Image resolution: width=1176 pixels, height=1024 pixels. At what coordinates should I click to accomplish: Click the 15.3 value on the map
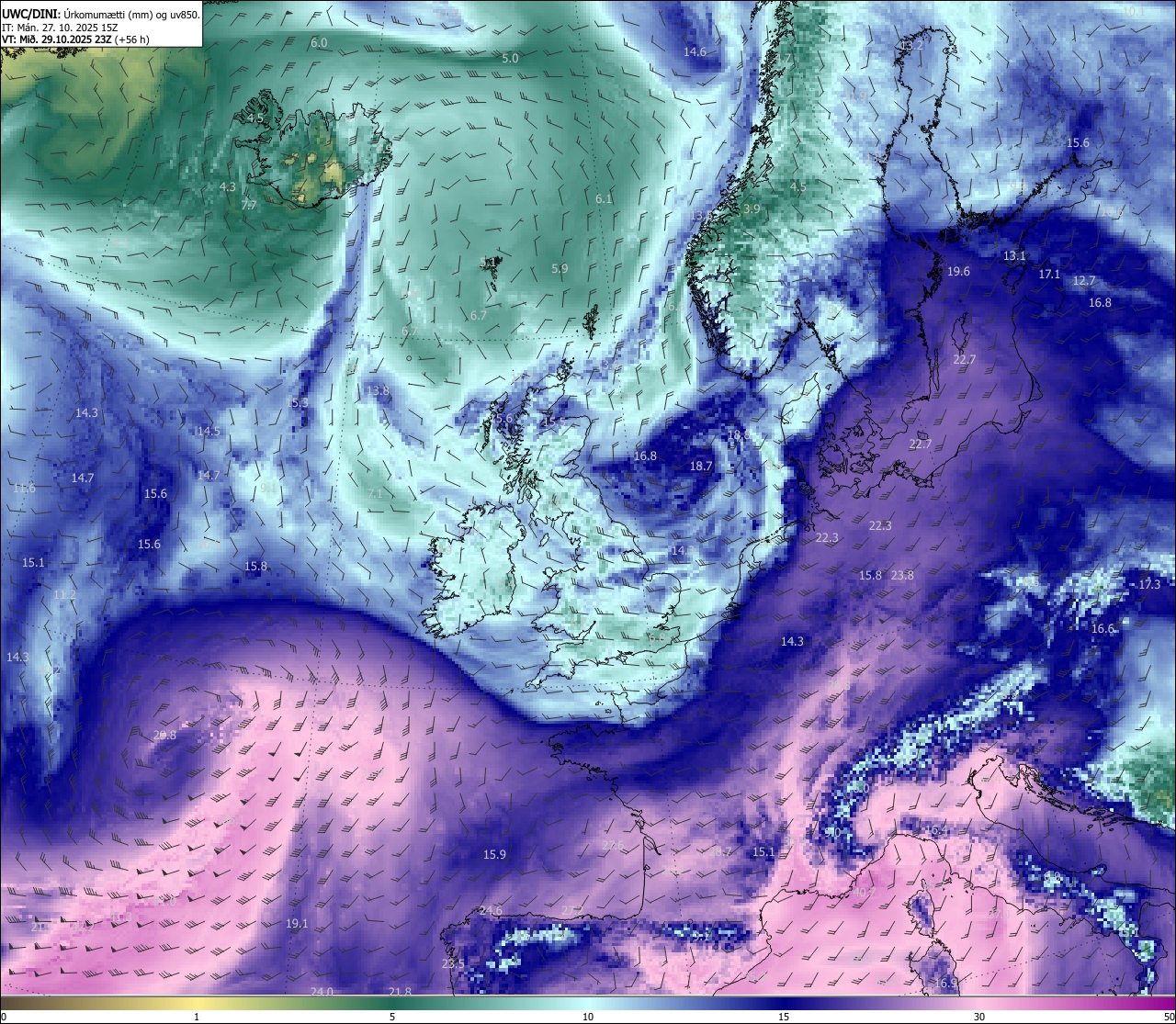click(298, 403)
